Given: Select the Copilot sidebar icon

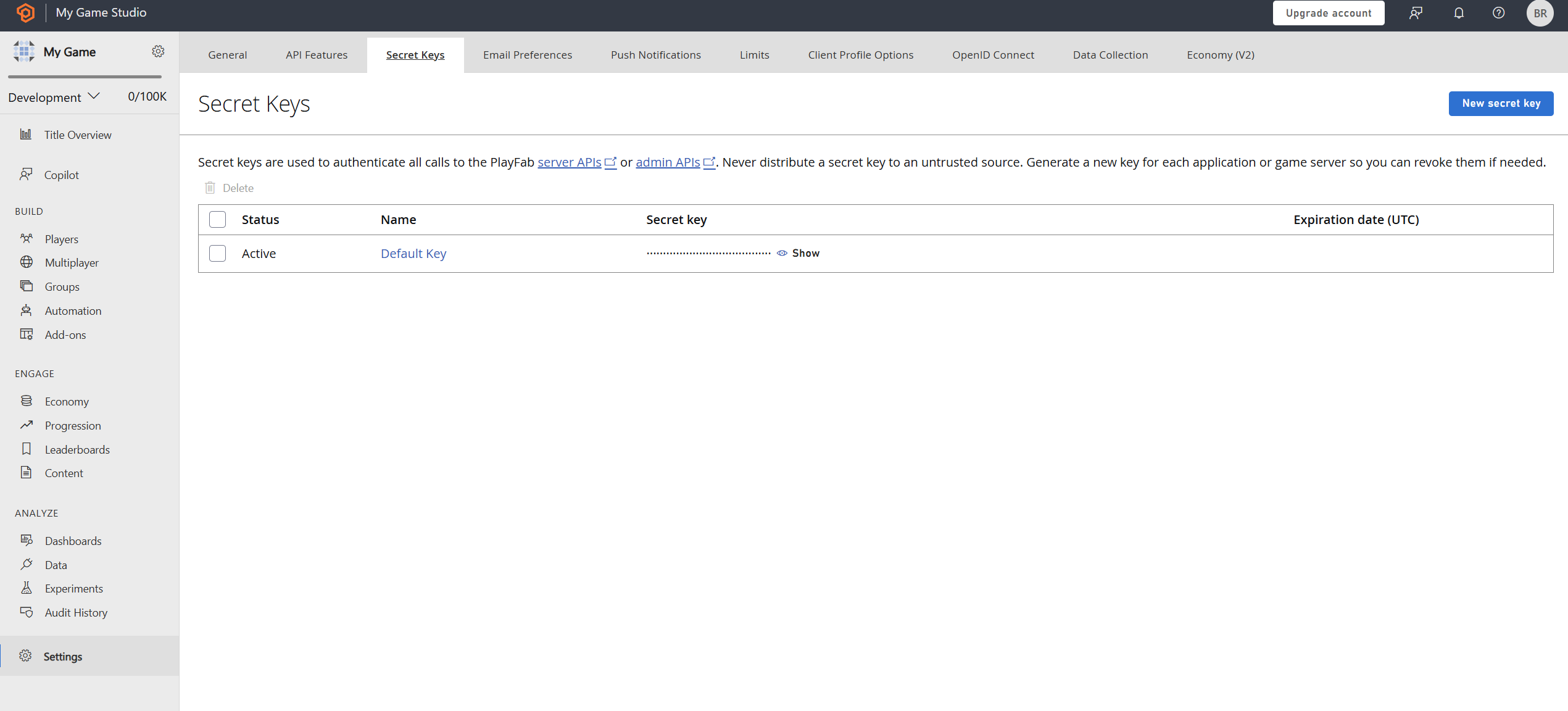Looking at the screenshot, I should [x=27, y=175].
